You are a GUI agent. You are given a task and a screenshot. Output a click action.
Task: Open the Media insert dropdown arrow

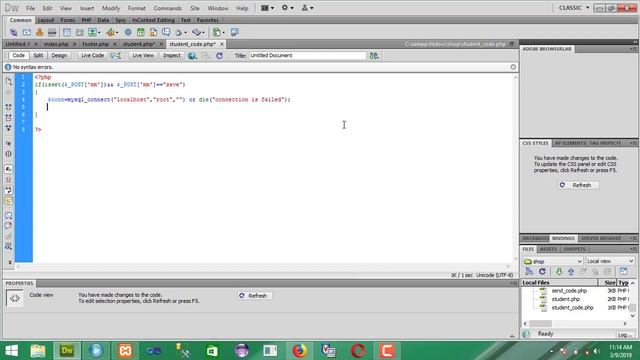pyautogui.click(x=116, y=33)
